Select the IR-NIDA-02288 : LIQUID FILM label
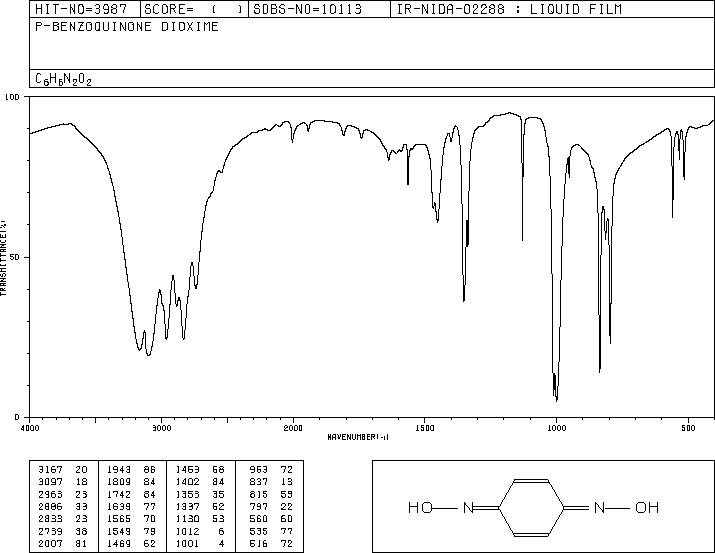Screen dimensions: 715x553 (x=509, y=9)
